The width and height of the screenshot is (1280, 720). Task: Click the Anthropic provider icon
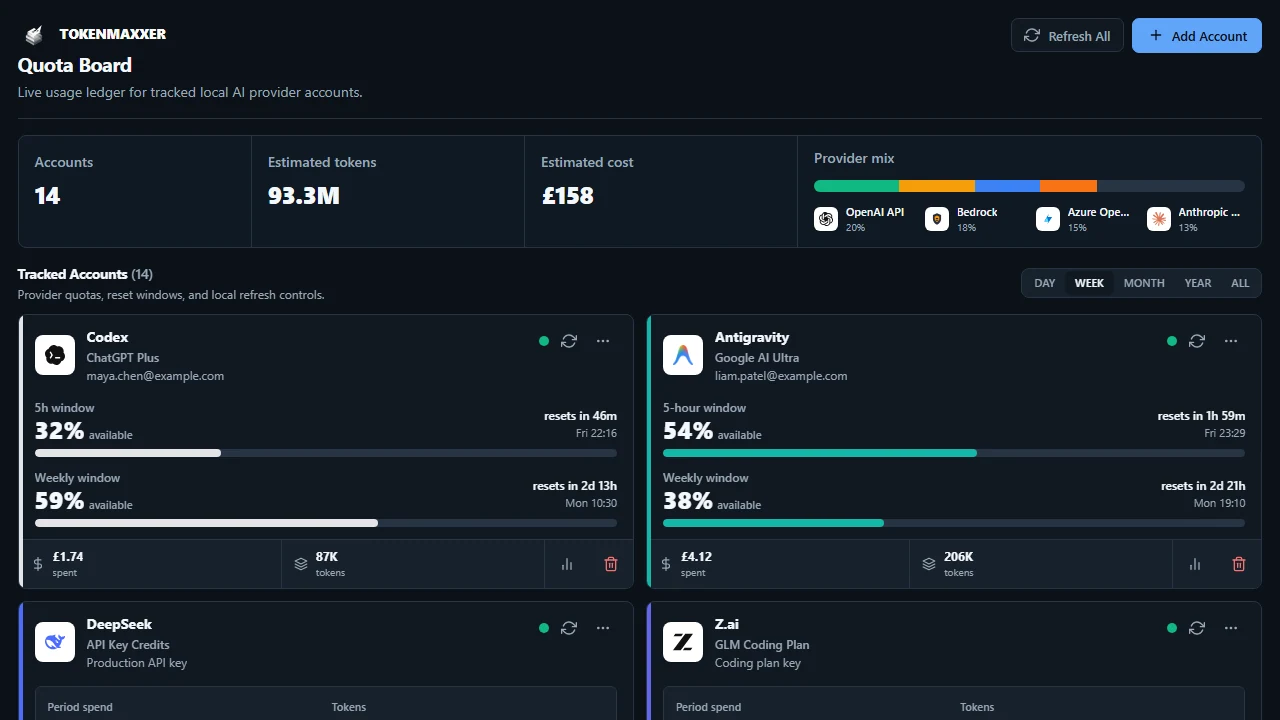[1159, 219]
